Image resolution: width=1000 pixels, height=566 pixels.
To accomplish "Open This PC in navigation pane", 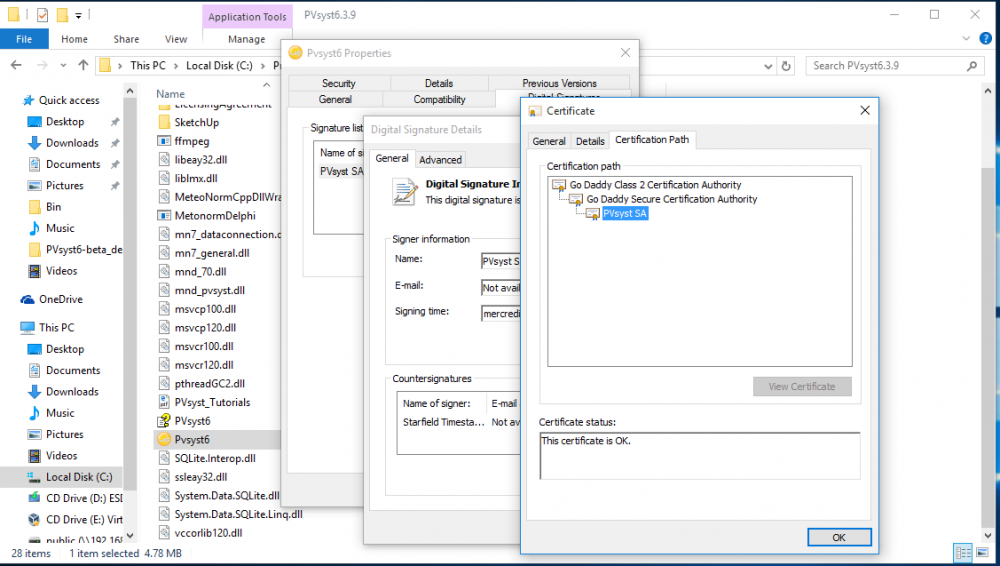I will coord(56,327).
